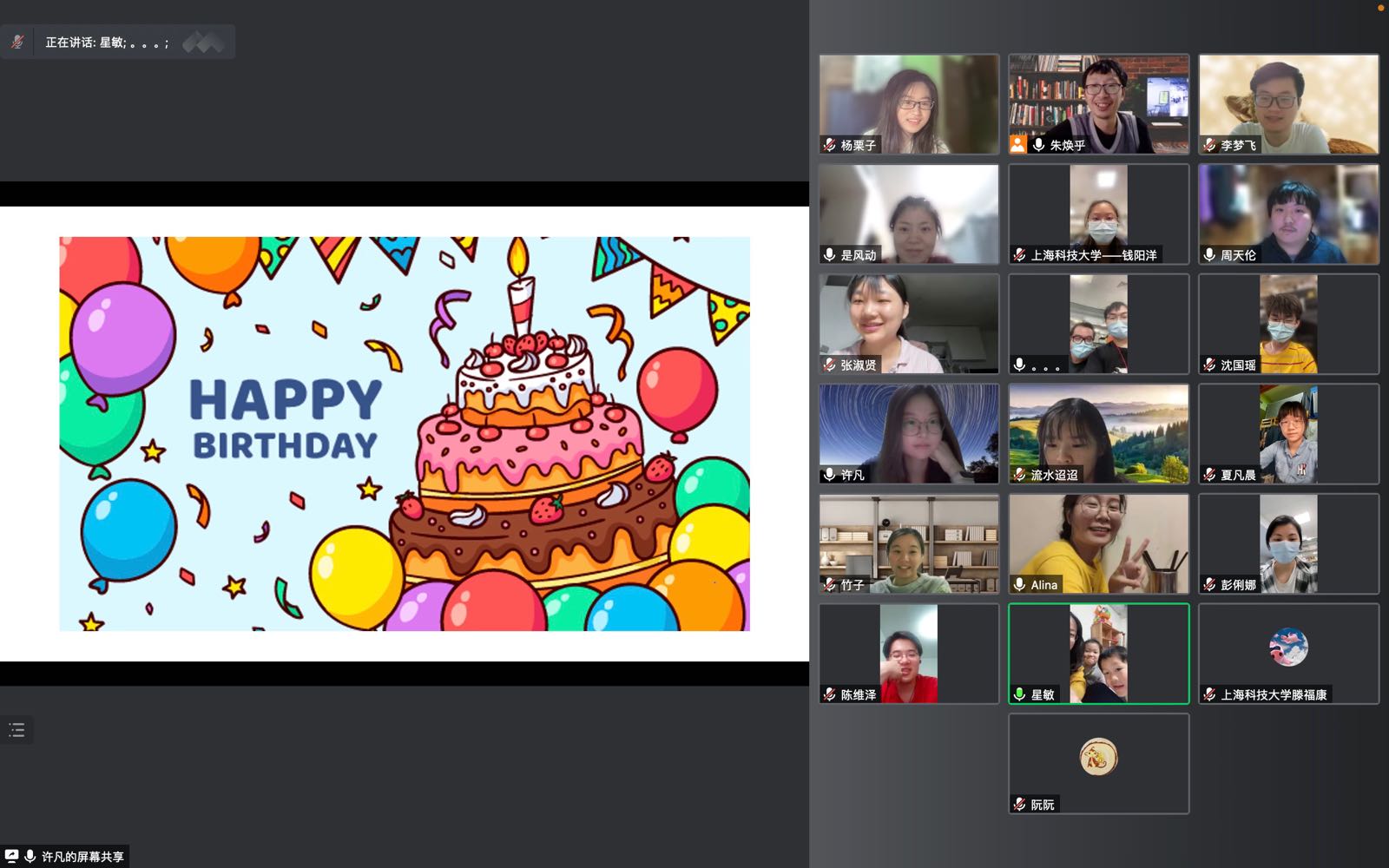Screen dimensions: 1389x868
Task: Click mic icon beside 许凡的屏幕共享
Action: (30, 856)
